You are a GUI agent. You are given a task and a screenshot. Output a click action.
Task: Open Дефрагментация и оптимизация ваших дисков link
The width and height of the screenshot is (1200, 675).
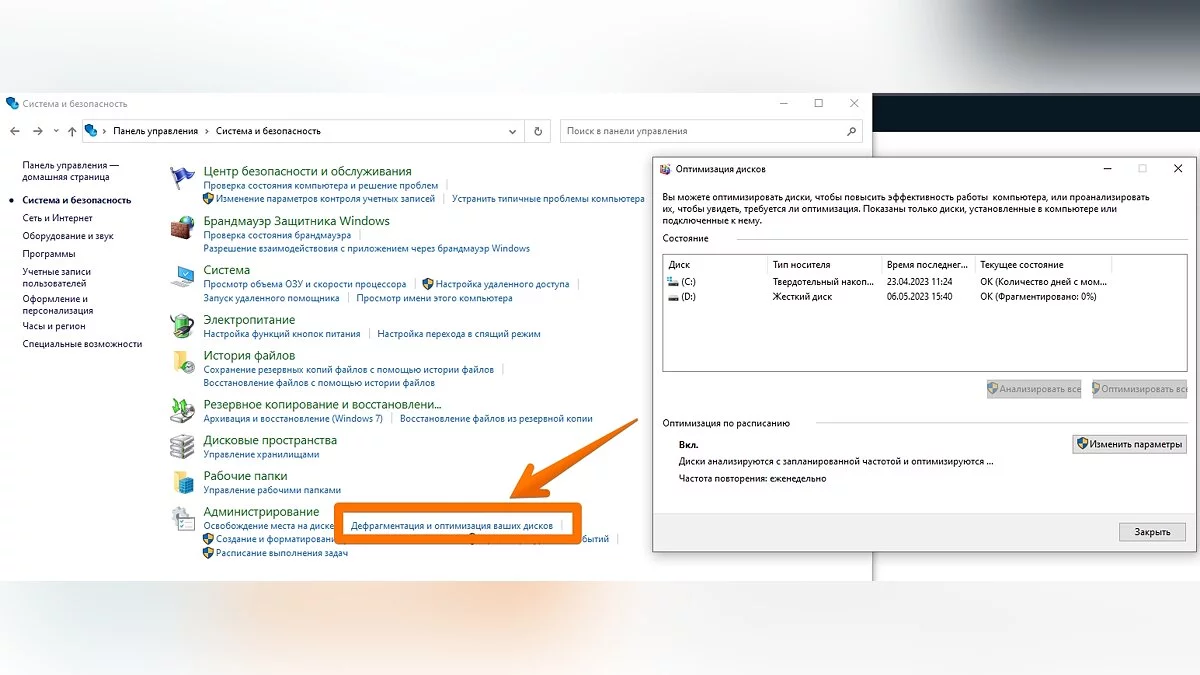coord(452,525)
